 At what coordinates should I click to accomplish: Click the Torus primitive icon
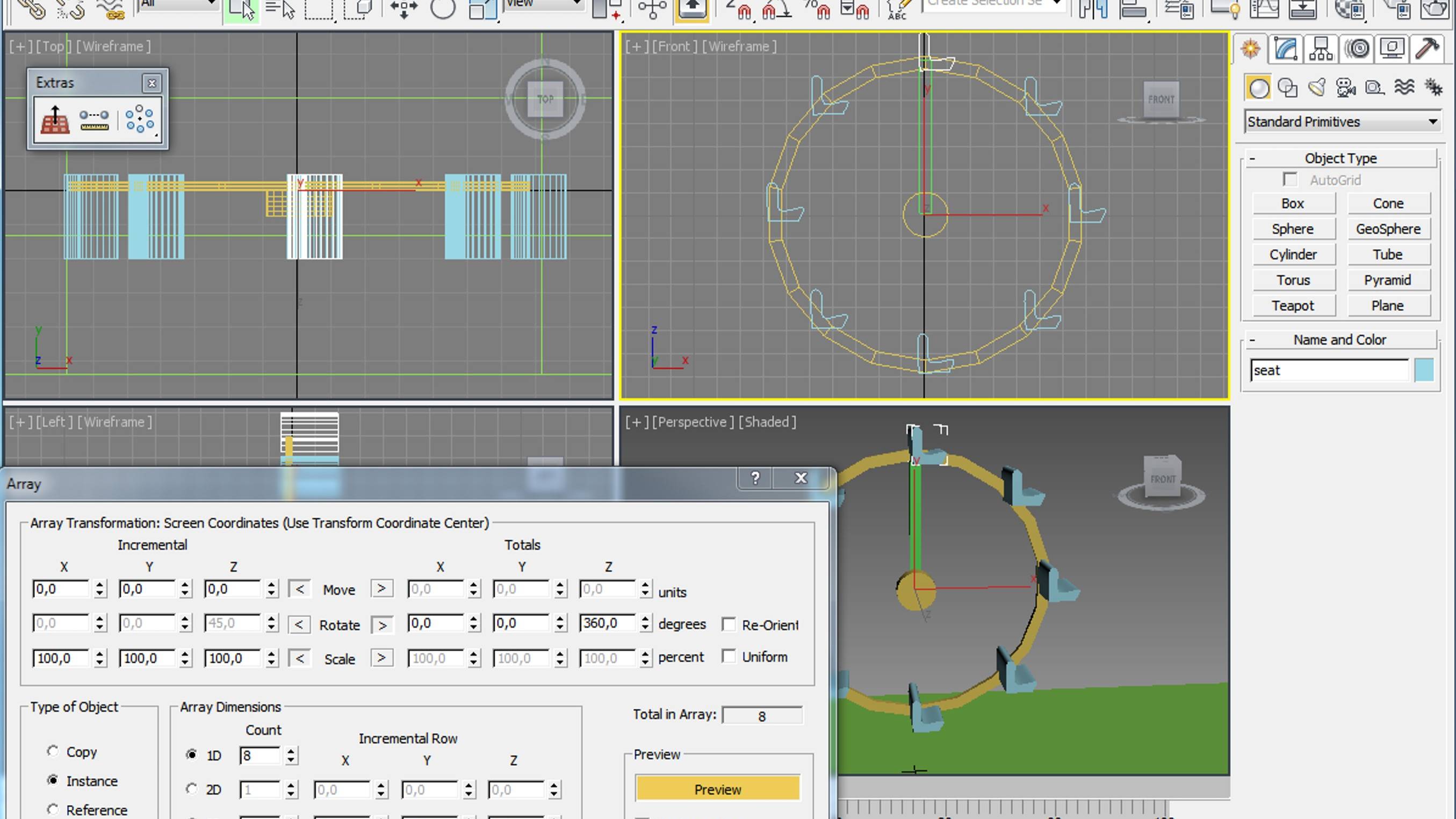point(1293,280)
